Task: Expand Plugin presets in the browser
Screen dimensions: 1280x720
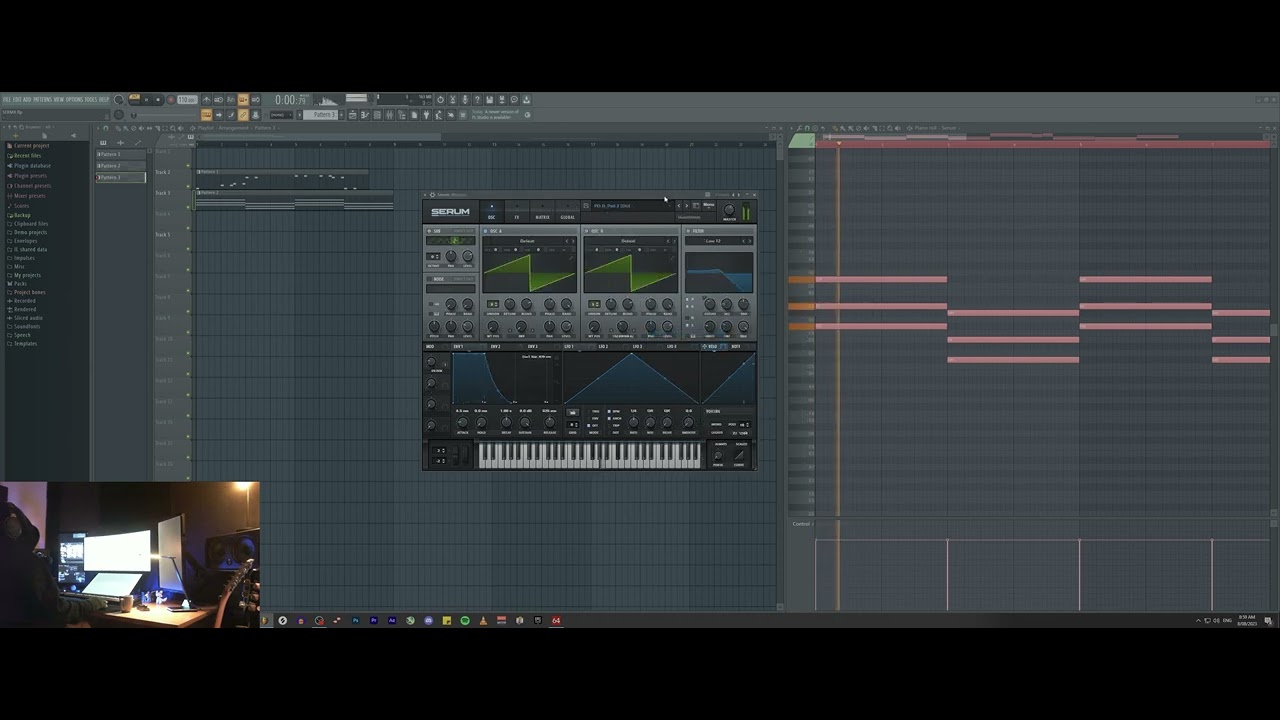Action: click(30, 176)
